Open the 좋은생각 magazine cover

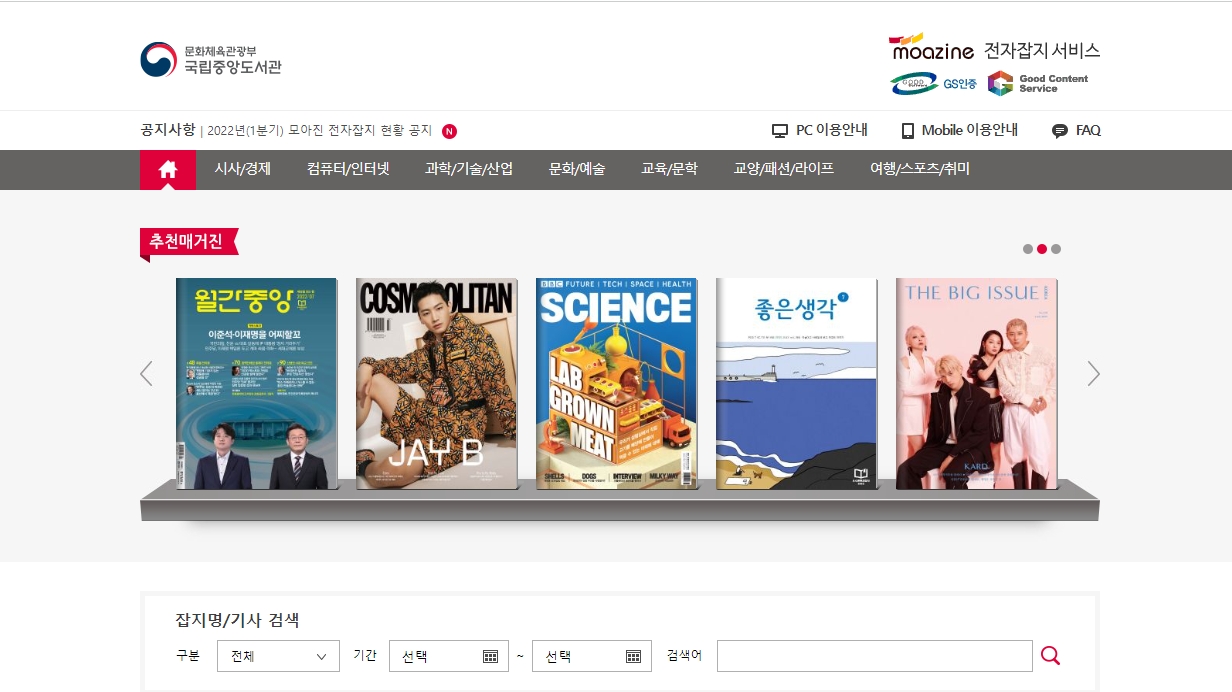click(797, 384)
